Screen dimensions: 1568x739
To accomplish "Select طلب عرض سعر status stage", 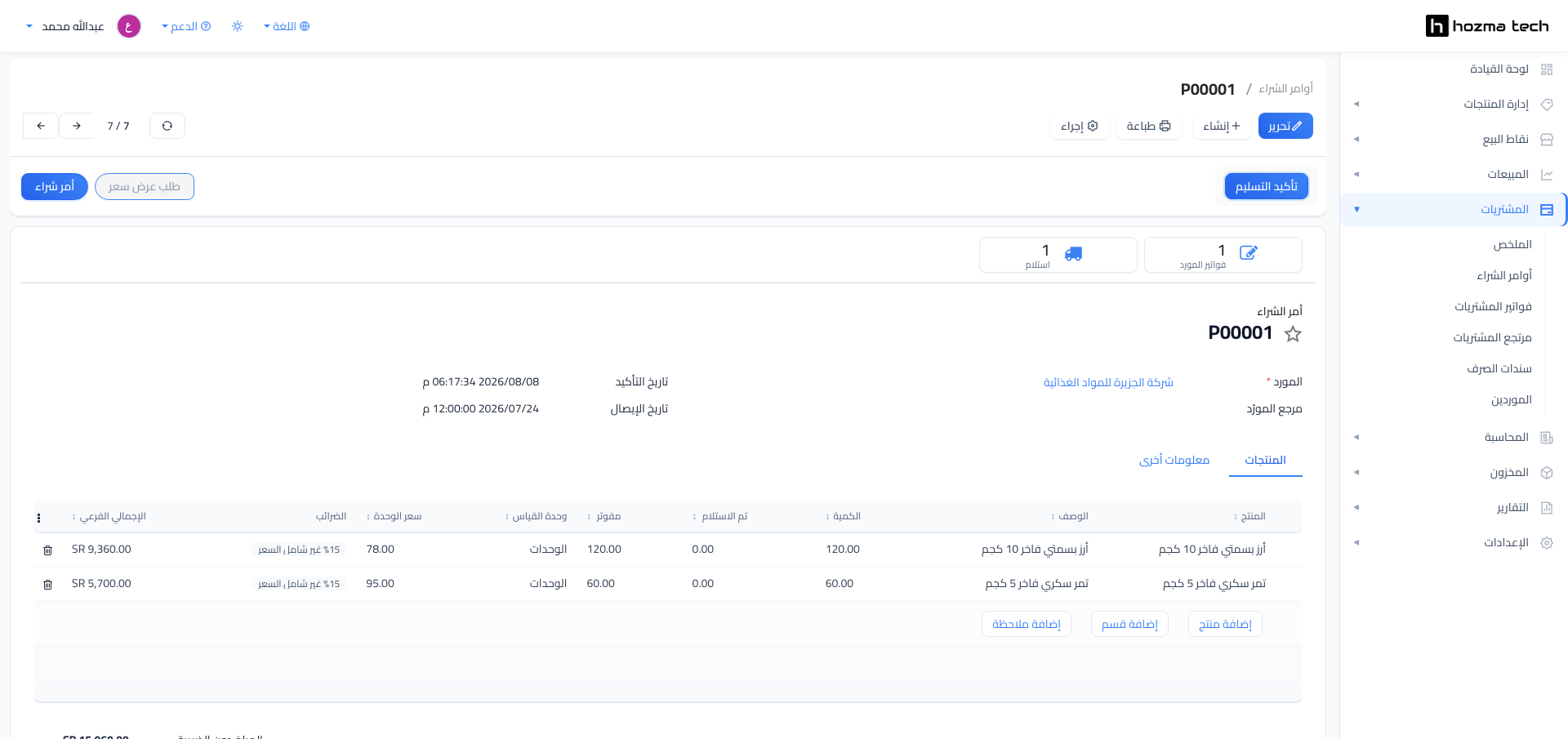I will point(145,186).
